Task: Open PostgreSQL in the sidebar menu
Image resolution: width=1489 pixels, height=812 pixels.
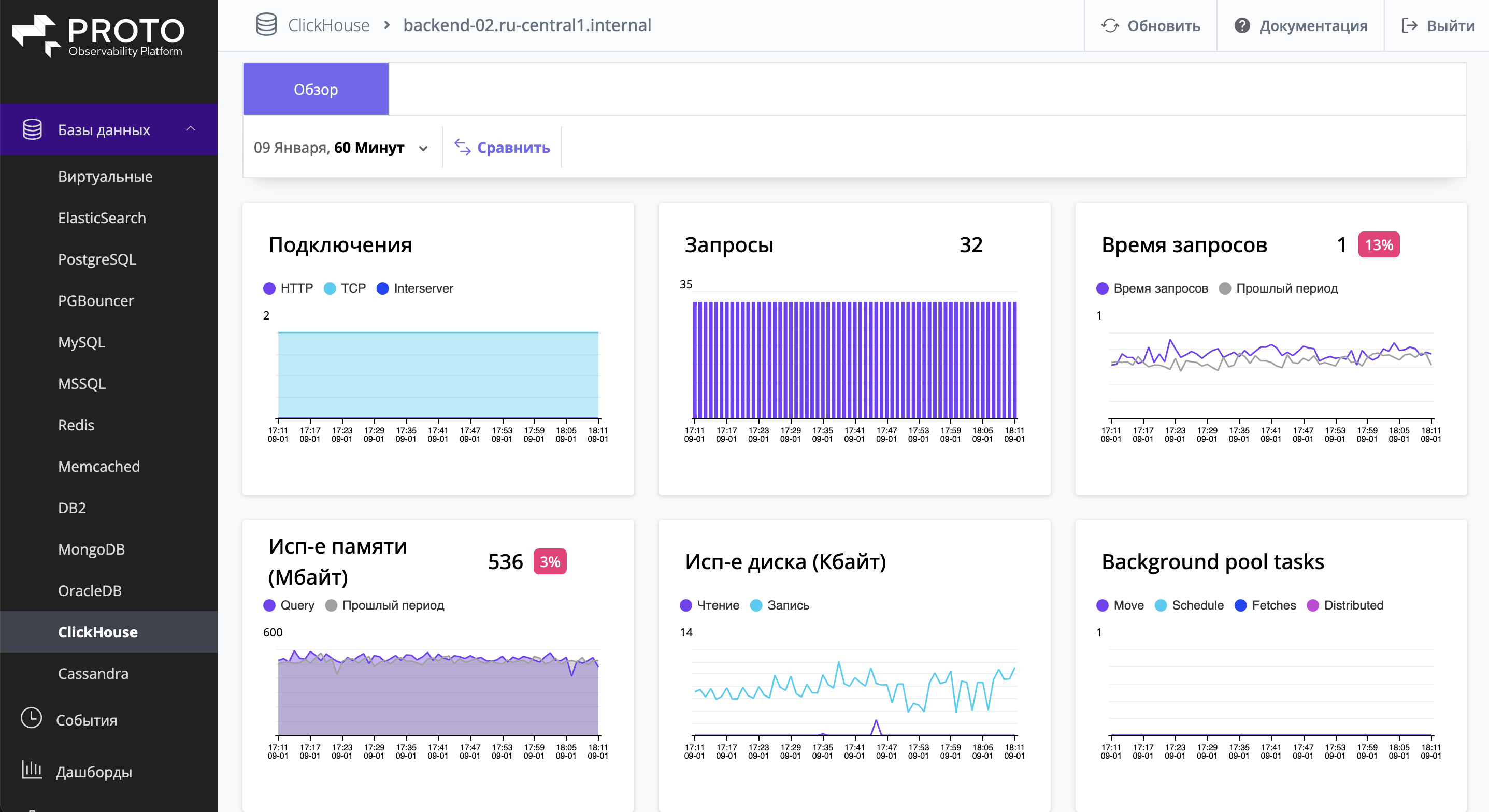Action: pos(96,259)
